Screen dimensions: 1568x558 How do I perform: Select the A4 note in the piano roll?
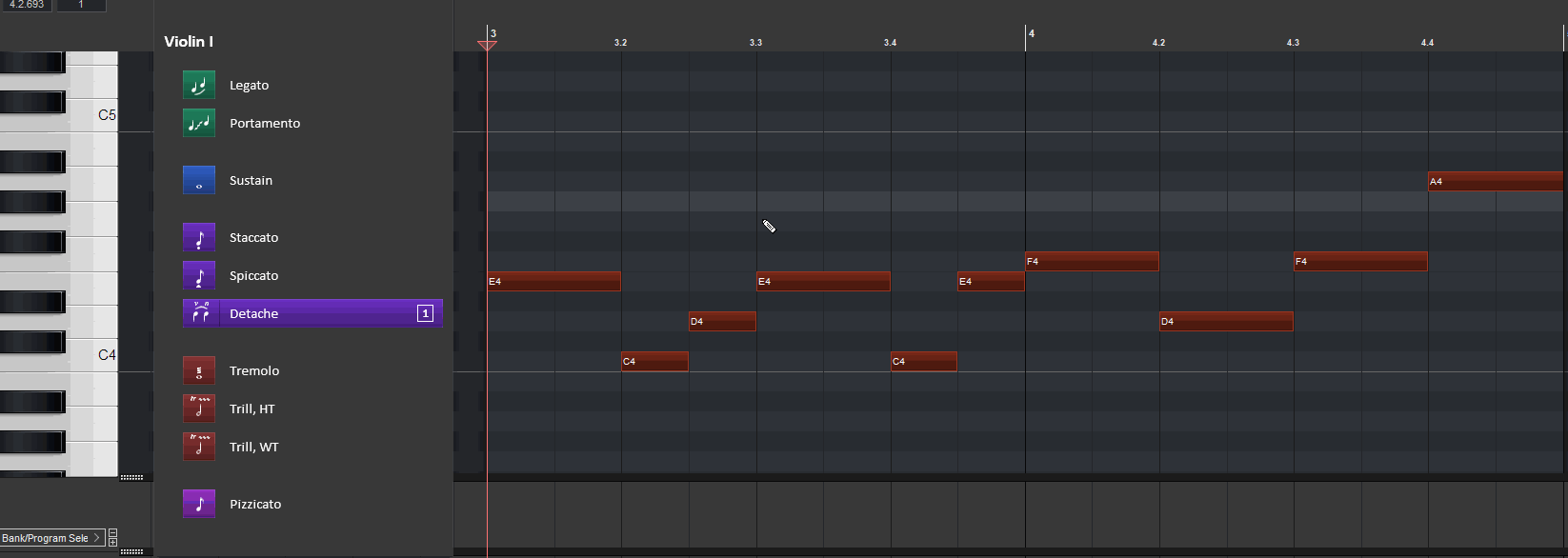(x=1496, y=181)
